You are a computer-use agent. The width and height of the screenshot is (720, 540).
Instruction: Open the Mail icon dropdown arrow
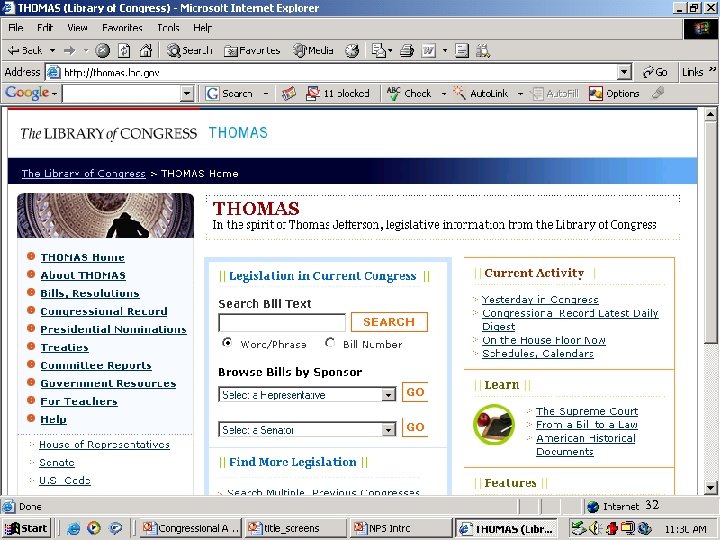click(x=390, y=51)
